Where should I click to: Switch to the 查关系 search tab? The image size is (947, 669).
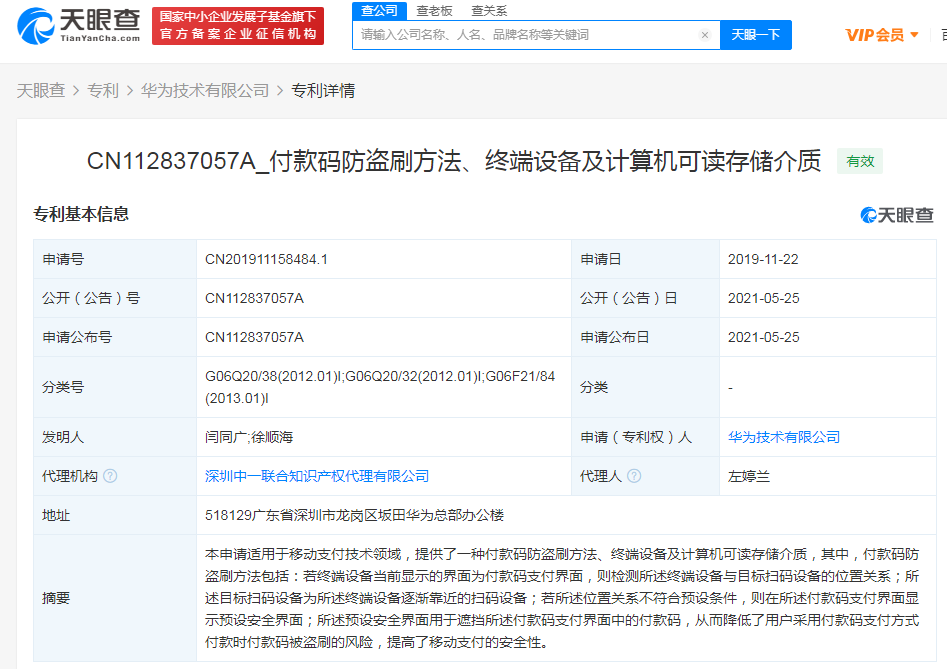pos(491,11)
